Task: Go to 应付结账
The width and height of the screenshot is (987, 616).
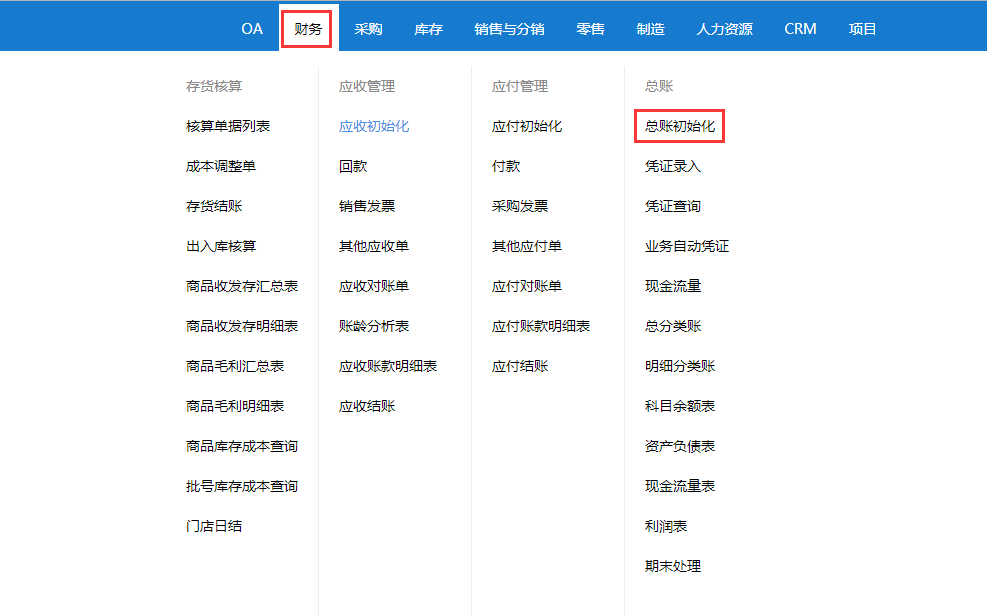Action: pos(520,366)
